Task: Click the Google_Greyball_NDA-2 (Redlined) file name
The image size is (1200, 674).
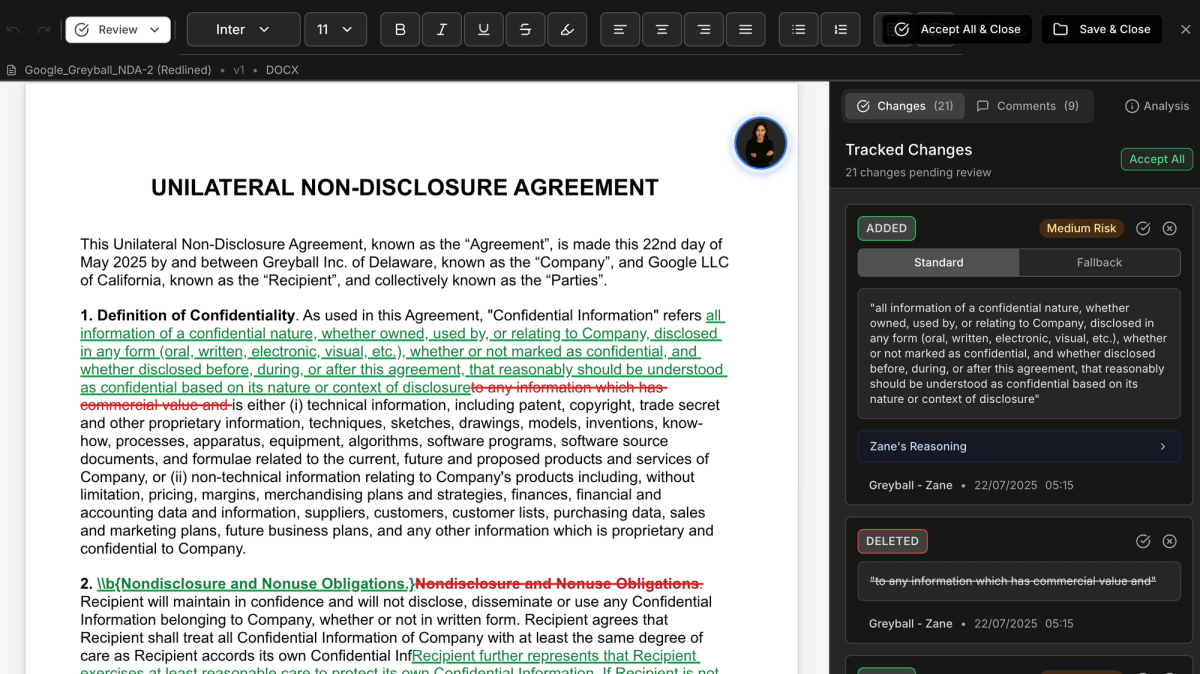Action: 118,70
